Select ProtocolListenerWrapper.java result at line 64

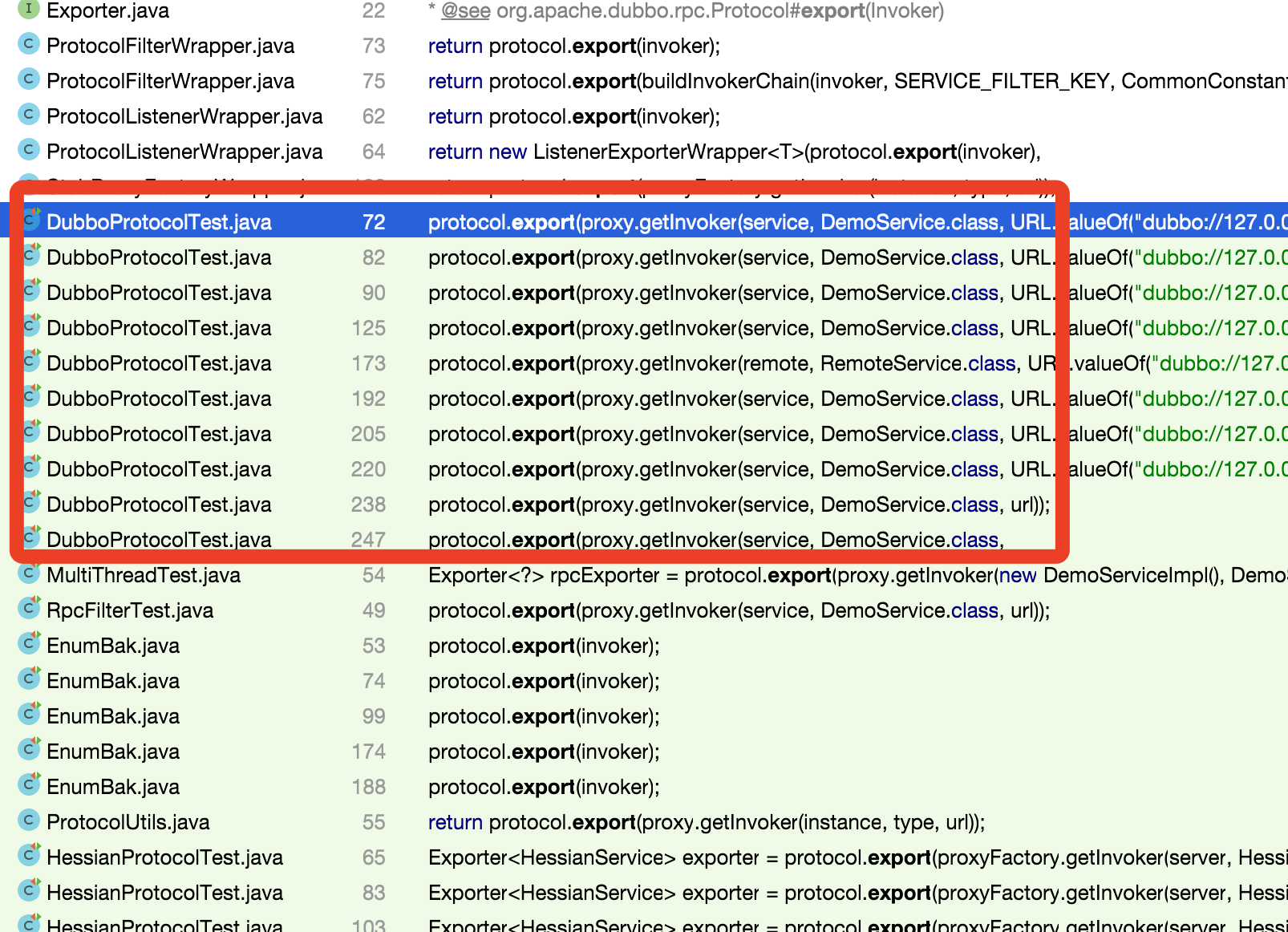(644, 152)
